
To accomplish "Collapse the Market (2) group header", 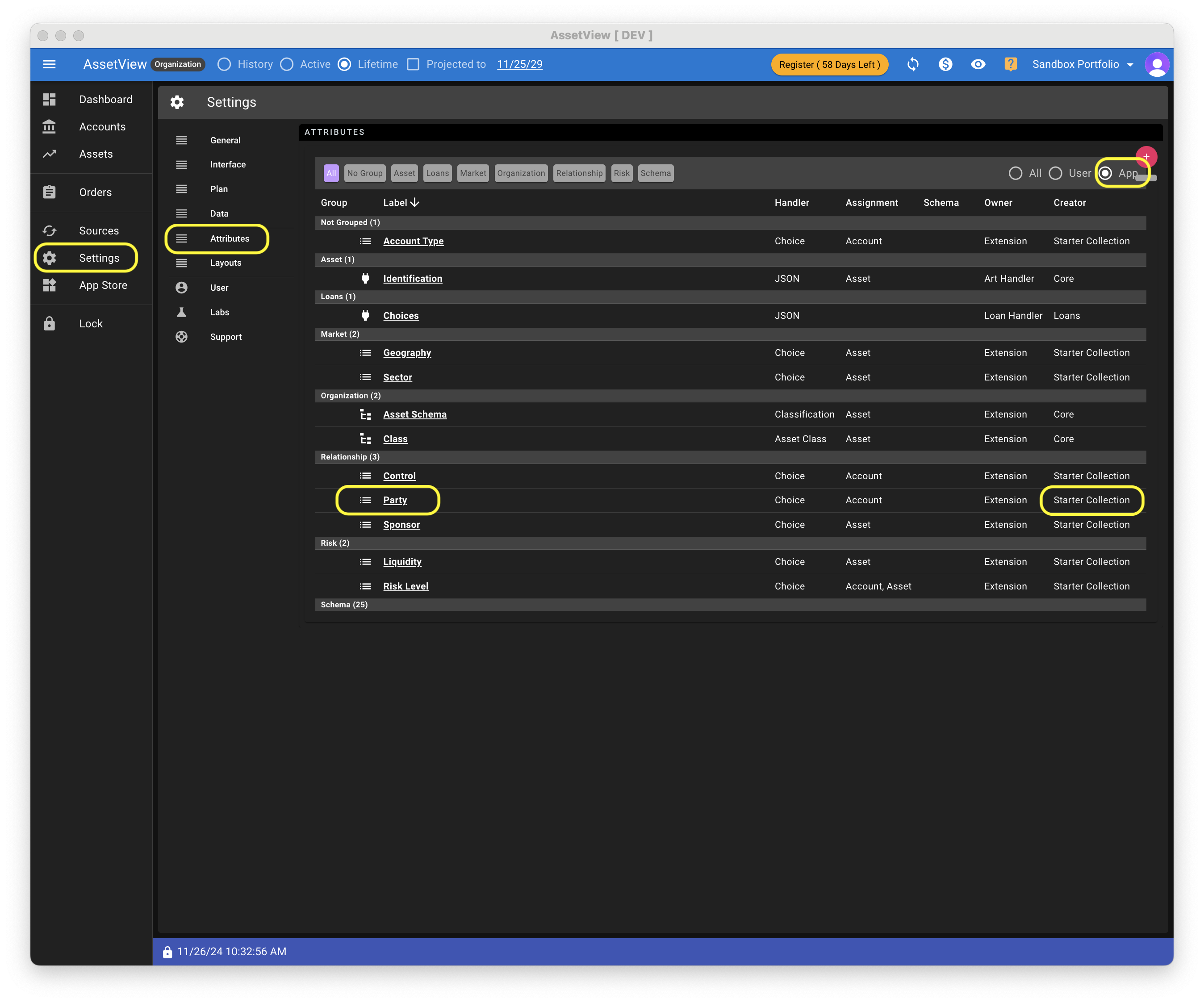I will coord(730,334).
